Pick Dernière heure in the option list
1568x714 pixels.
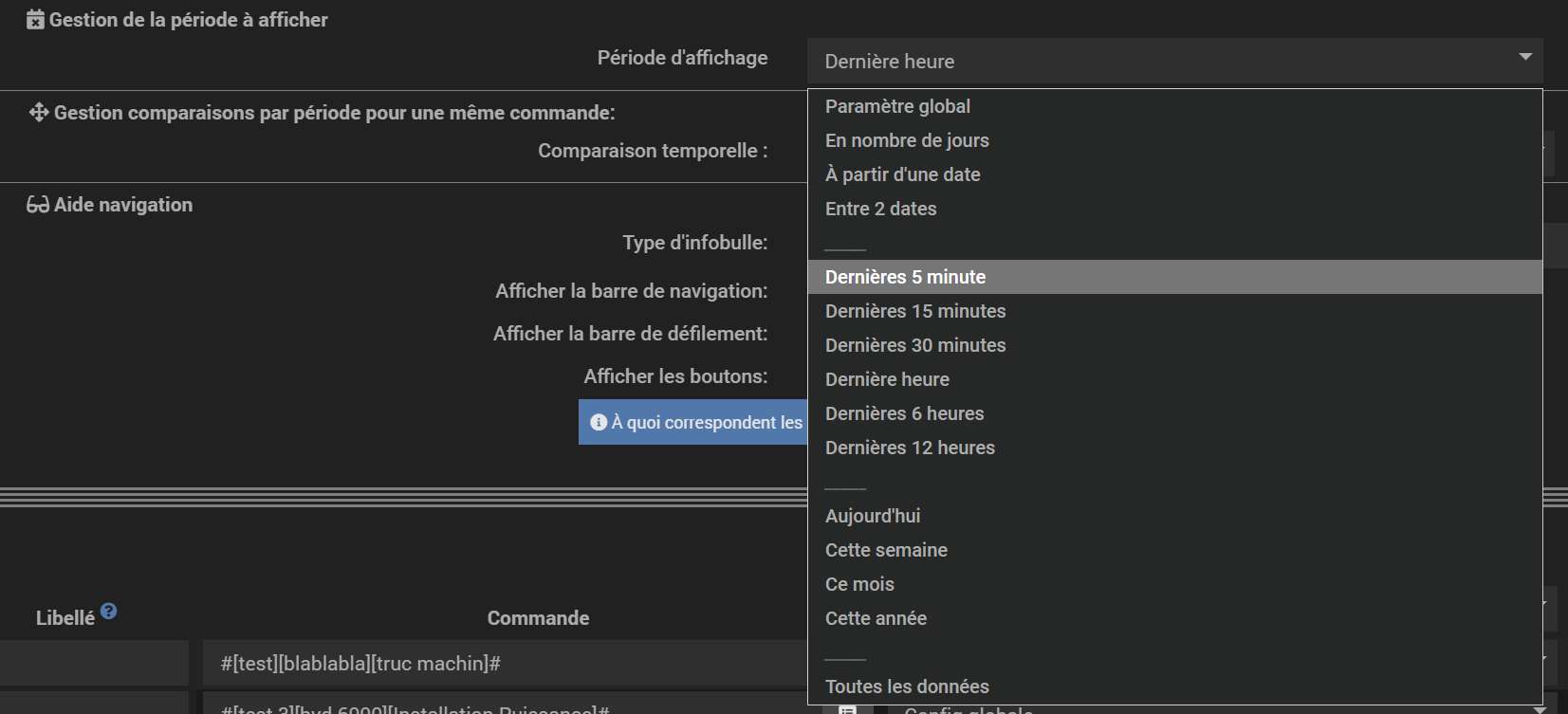(x=1174, y=379)
